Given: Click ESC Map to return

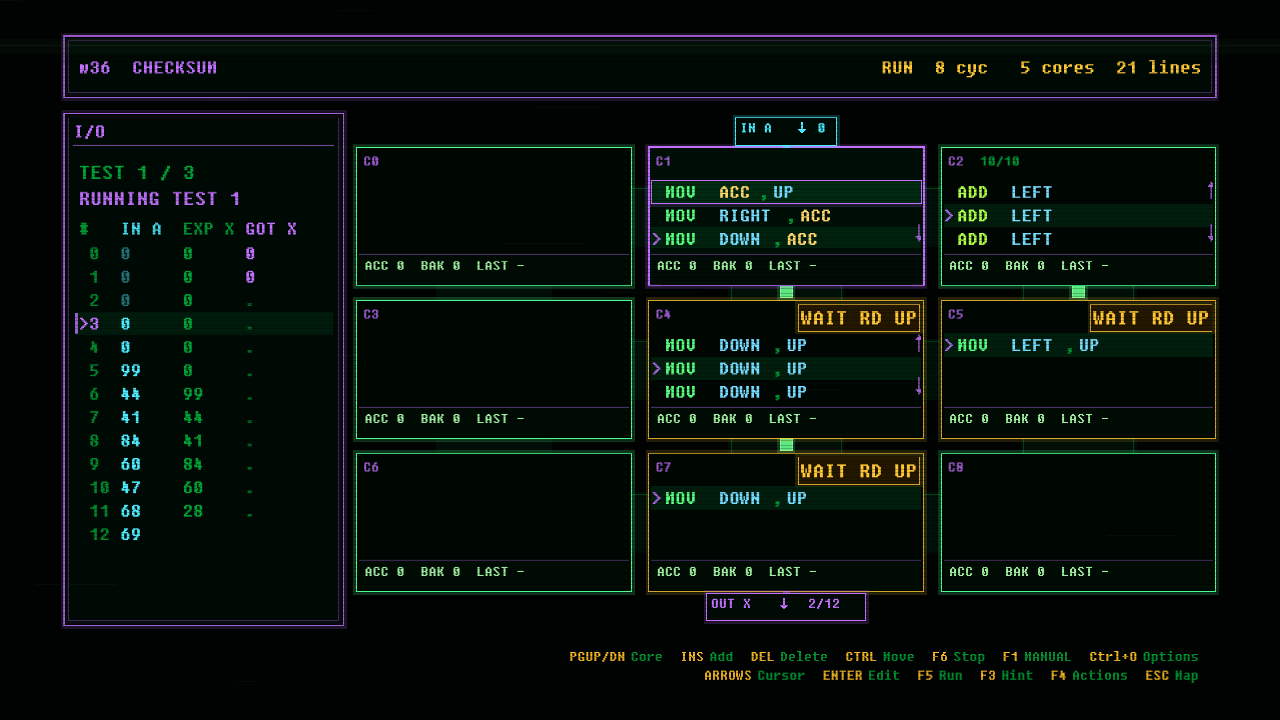Looking at the screenshot, I should click(1171, 676).
